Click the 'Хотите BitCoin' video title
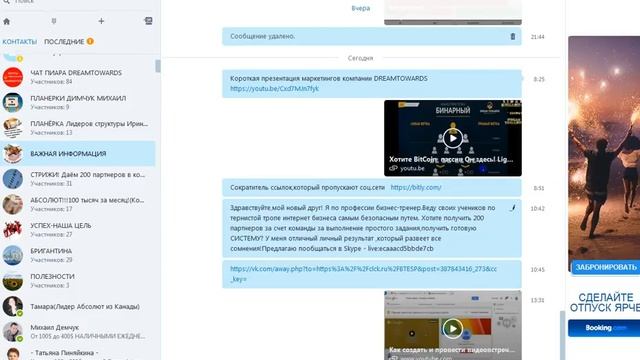Viewport: 640px width, 360px height. click(x=451, y=159)
